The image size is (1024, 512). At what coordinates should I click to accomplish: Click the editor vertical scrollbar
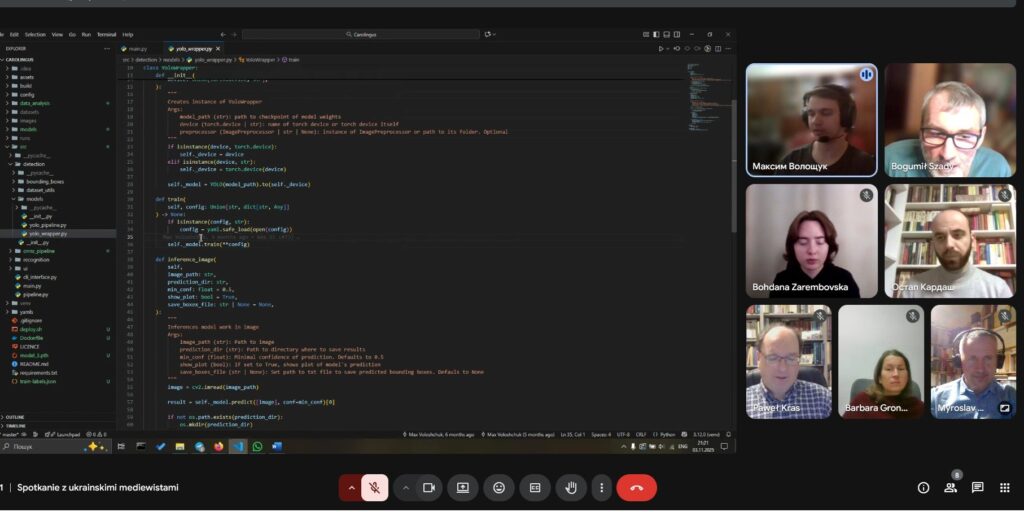[733, 163]
